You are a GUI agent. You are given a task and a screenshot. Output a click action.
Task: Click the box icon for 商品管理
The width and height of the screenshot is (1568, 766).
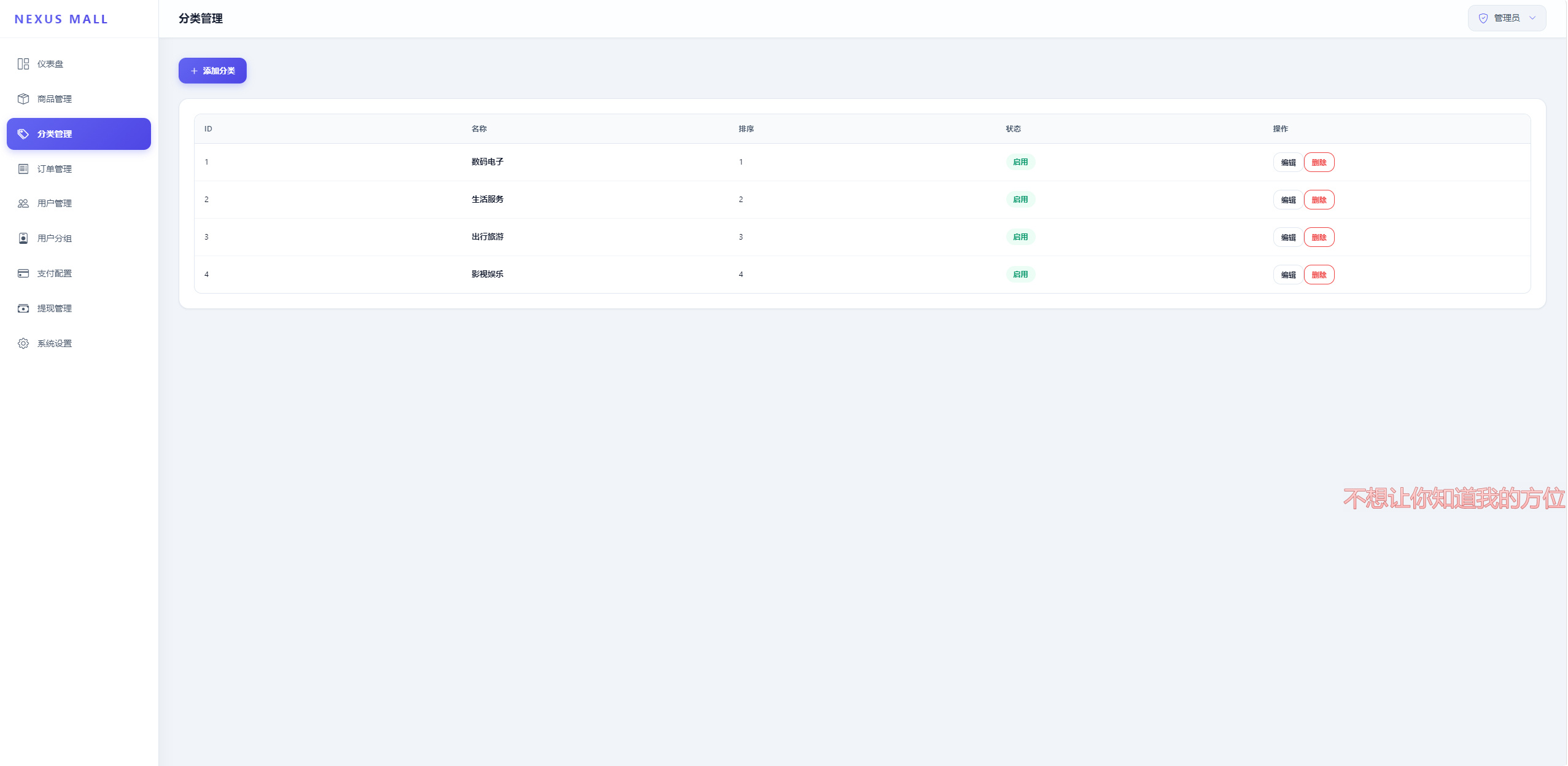(x=23, y=99)
